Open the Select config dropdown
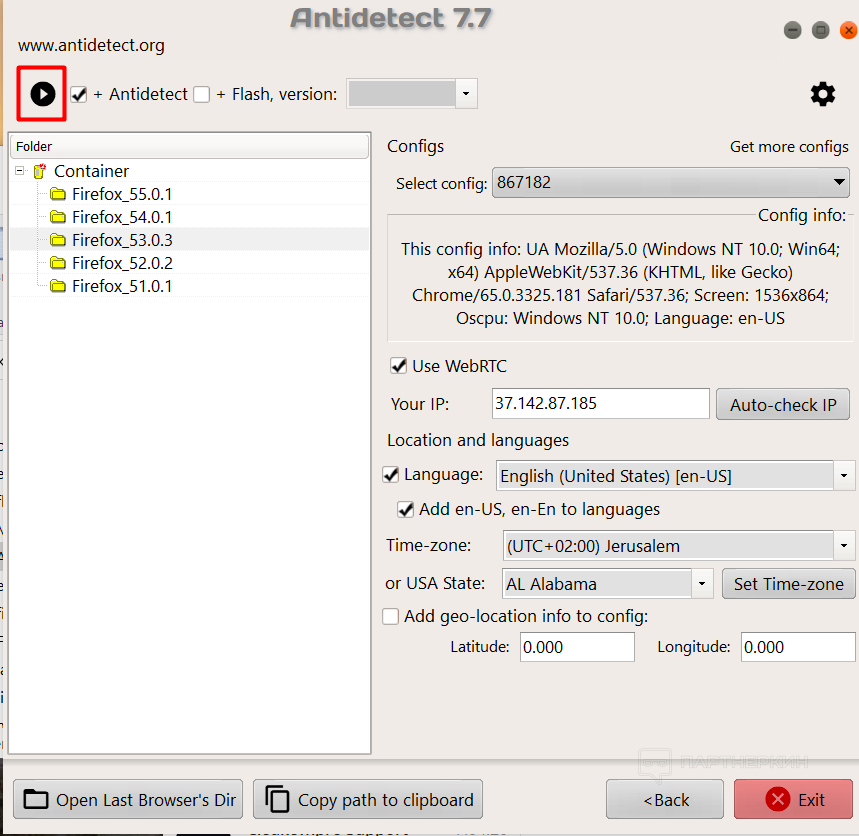The image size is (859, 836). [x=671, y=182]
